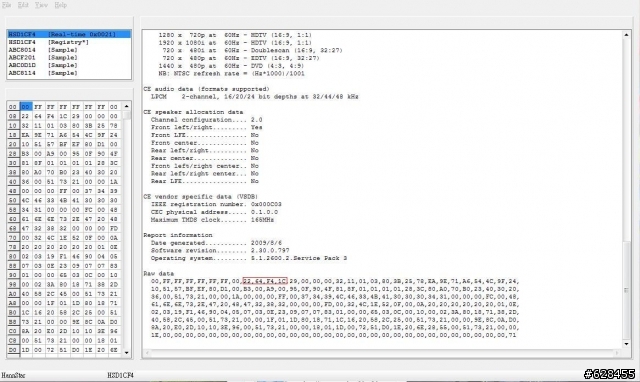Select hex cell F4 in row 08
The width and height of the screenshot is (640, 382).
click(x=51, y=116)
